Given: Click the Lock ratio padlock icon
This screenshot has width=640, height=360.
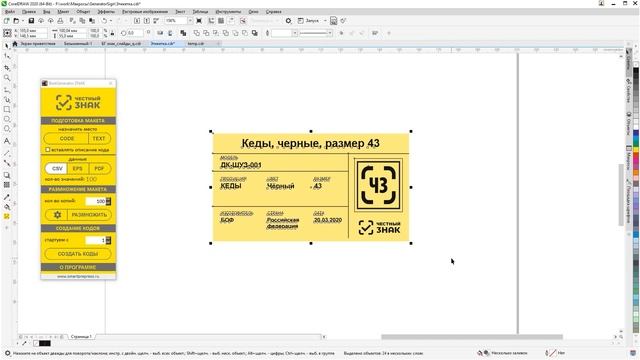Looking at the screenshot, I should pyautogui.click(x=112, y=33).
